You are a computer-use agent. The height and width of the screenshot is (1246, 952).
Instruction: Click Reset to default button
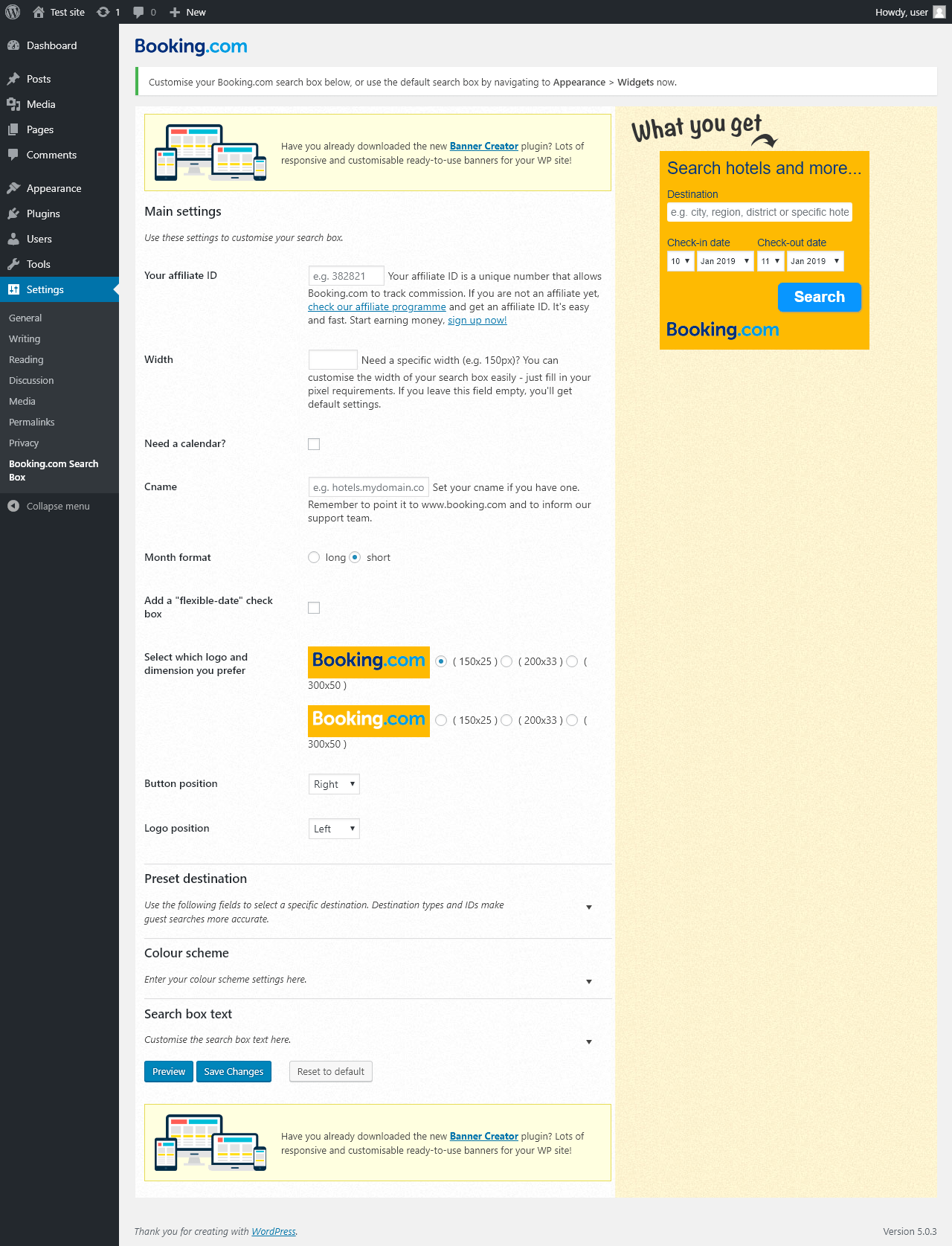(x=331, y=1072)
